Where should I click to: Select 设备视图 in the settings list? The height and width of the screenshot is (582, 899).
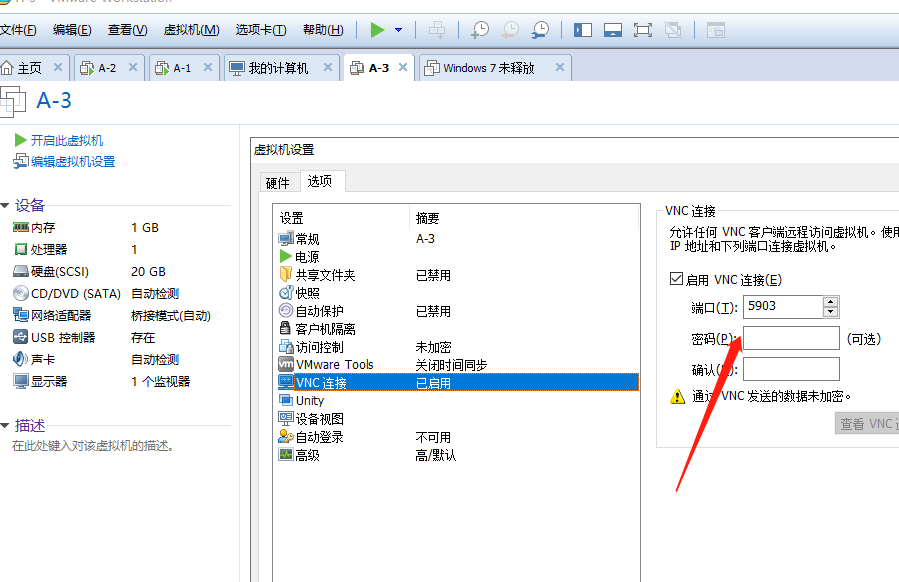tap(319, 419)
